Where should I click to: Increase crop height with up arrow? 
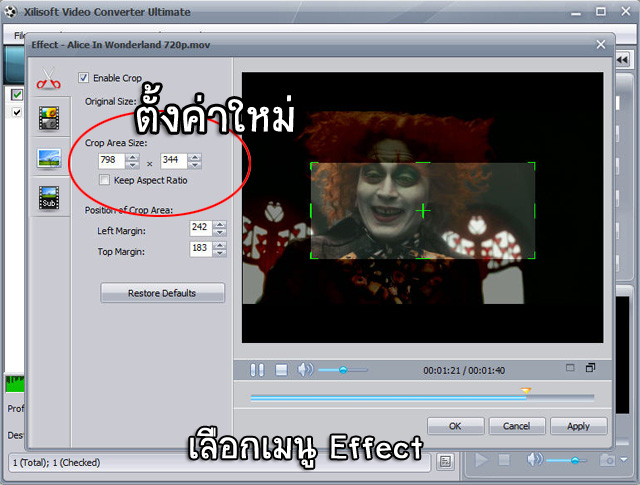[195, 157]
